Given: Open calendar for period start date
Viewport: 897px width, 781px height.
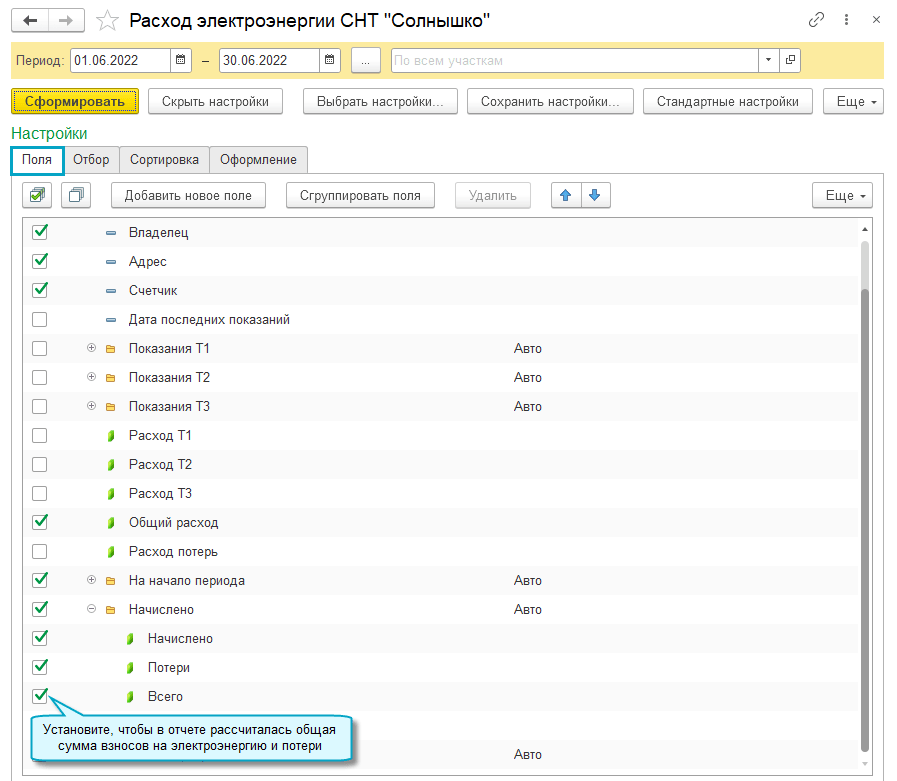Looking at the screenshot, I should [181, 60].
